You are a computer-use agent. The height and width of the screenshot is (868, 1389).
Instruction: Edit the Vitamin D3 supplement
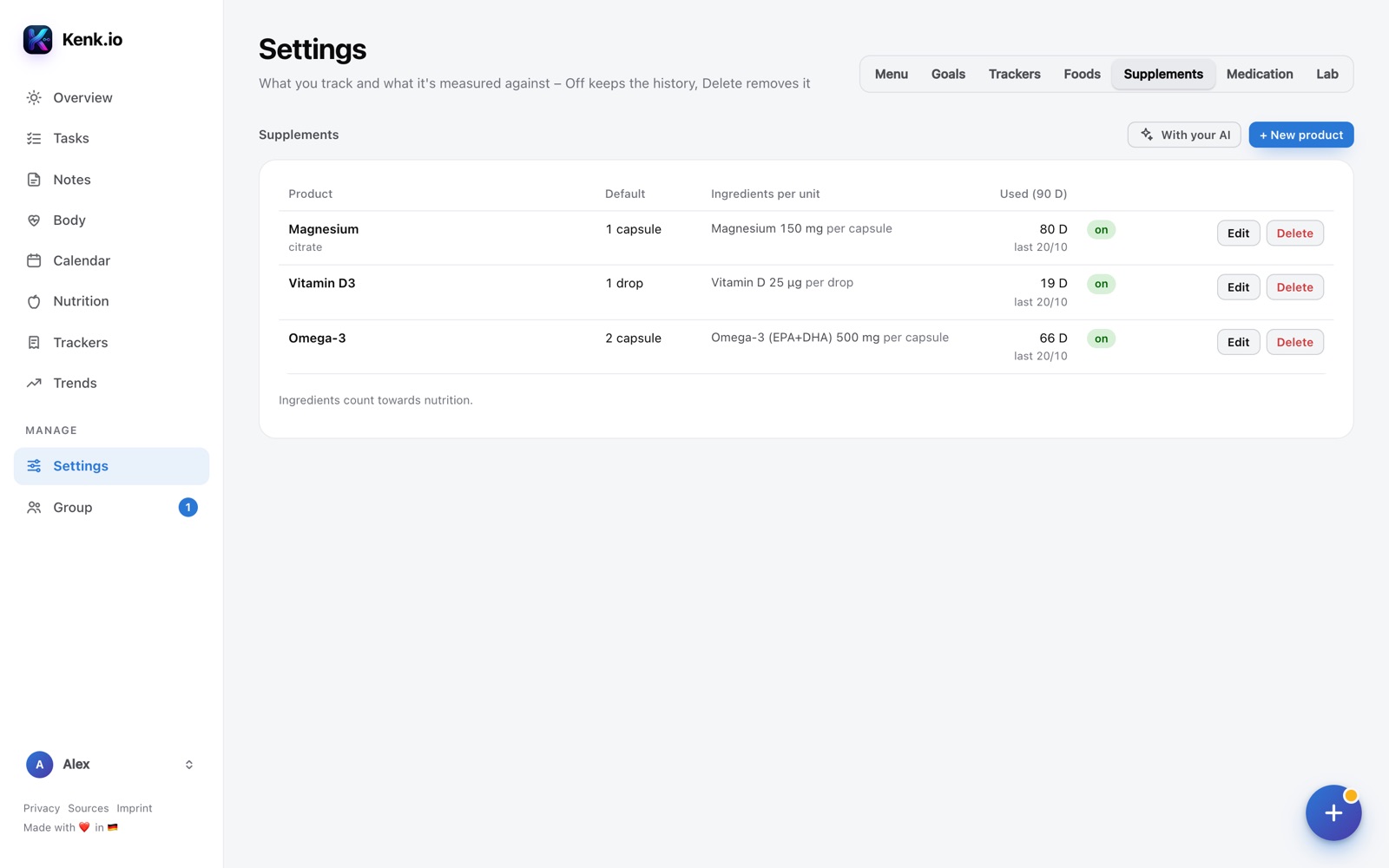point(1238,287)
